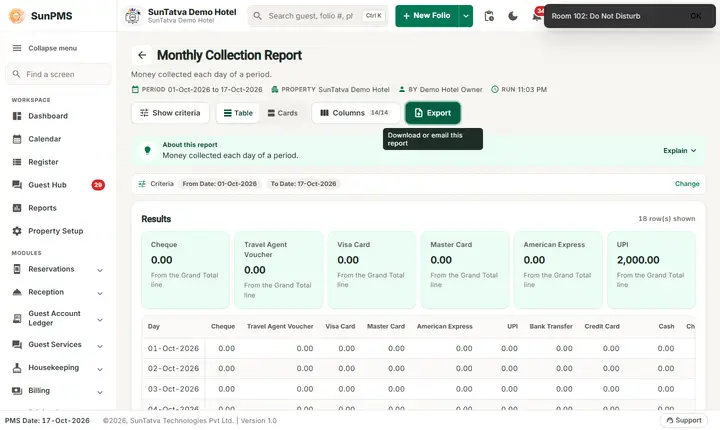Screen dimensions: 720x430
Task: Dismiss Room 102 notification with OK
Action: [x=696, y=16]
